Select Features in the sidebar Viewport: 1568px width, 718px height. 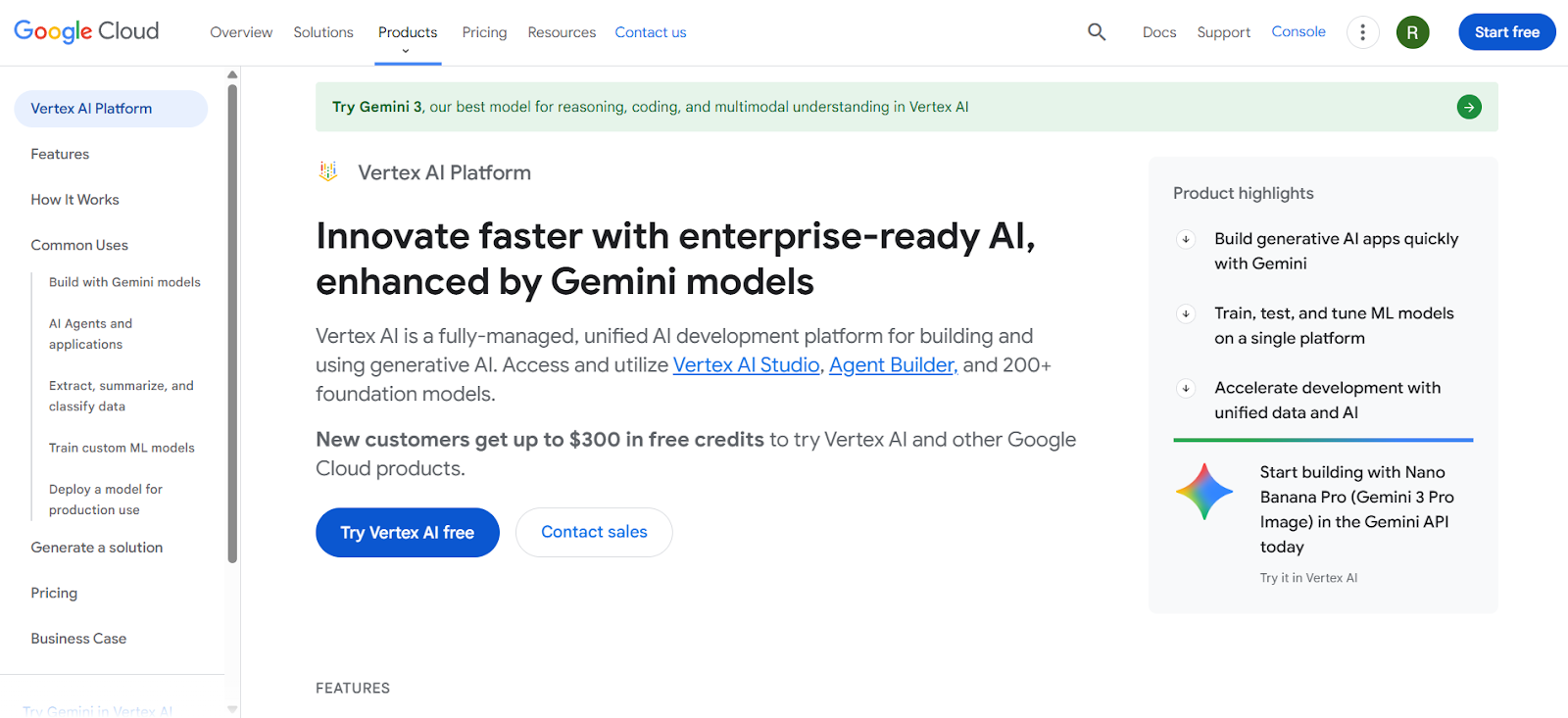click(60, 154)
